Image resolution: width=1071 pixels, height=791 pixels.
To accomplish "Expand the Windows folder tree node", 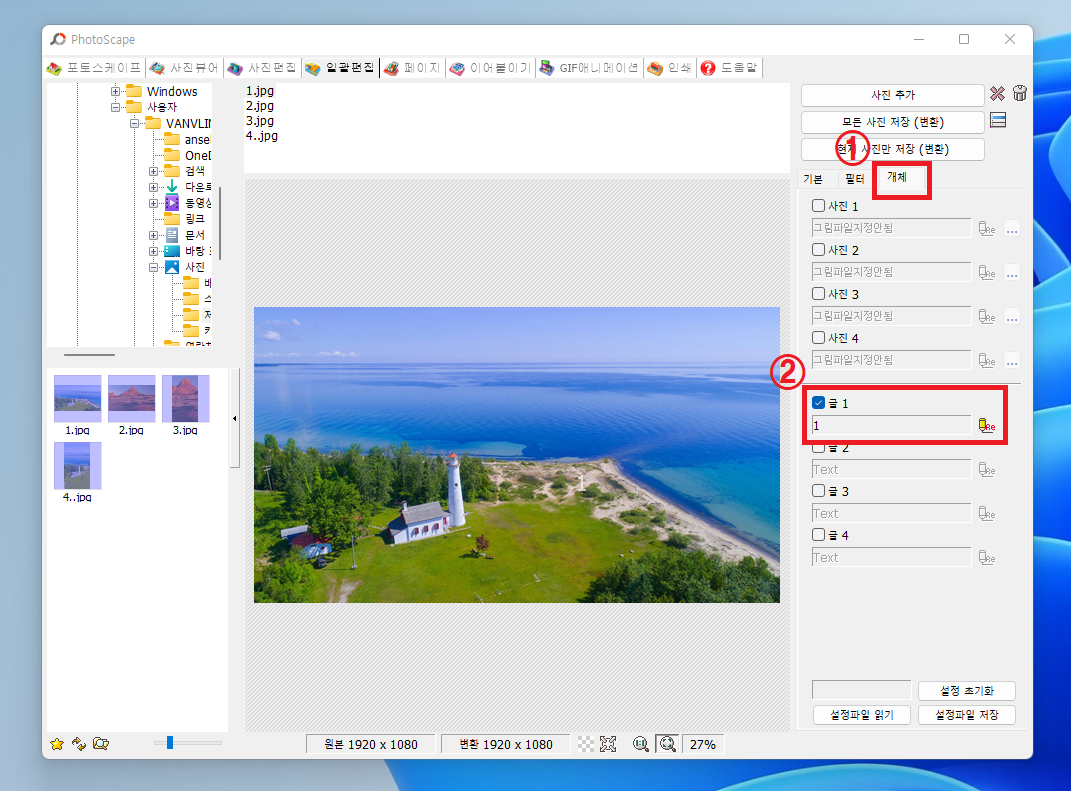I will click(115, 92).
